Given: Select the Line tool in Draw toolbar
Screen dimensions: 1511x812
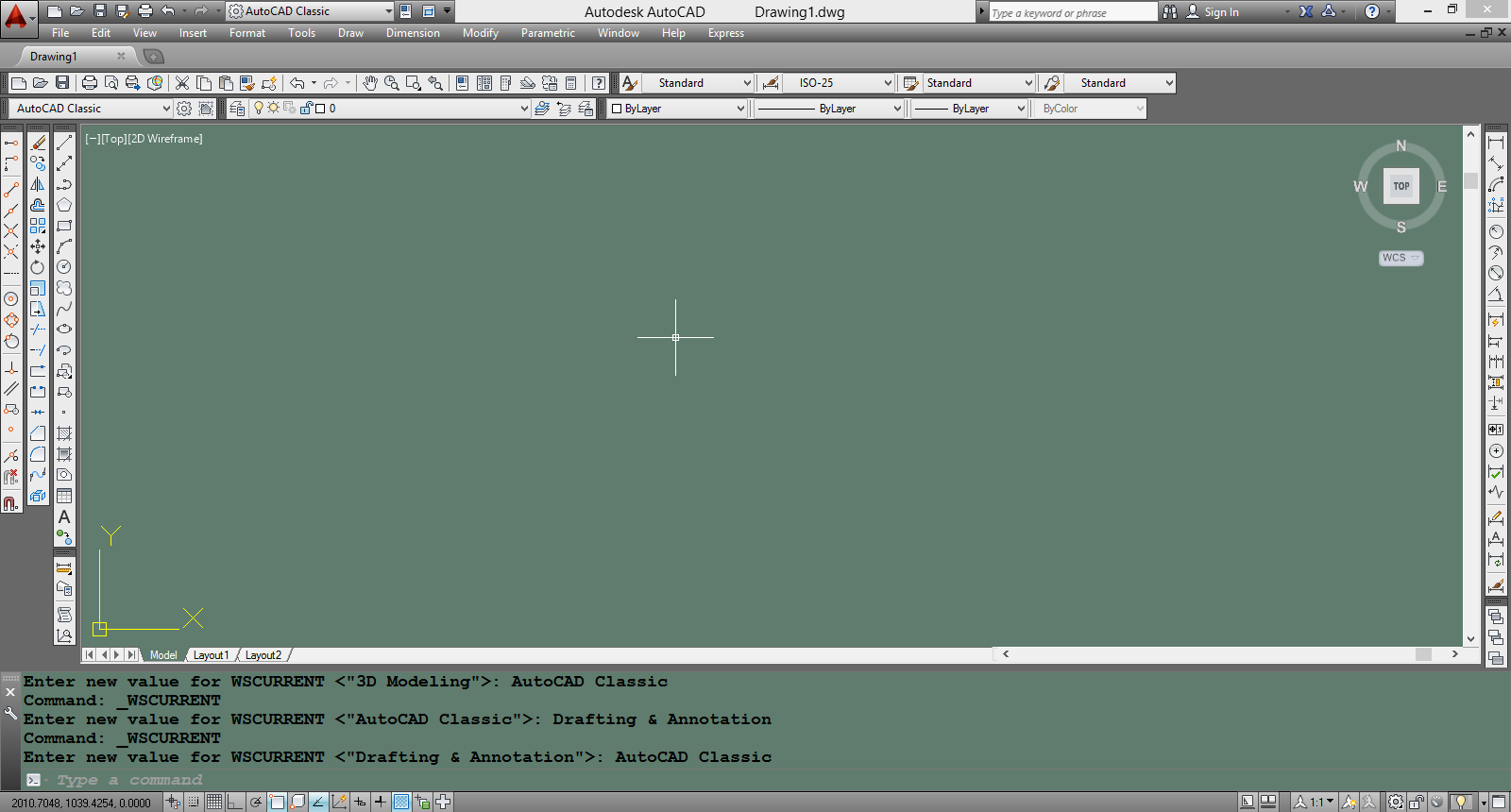Looking at the screenshot, I should click(64, 143).
